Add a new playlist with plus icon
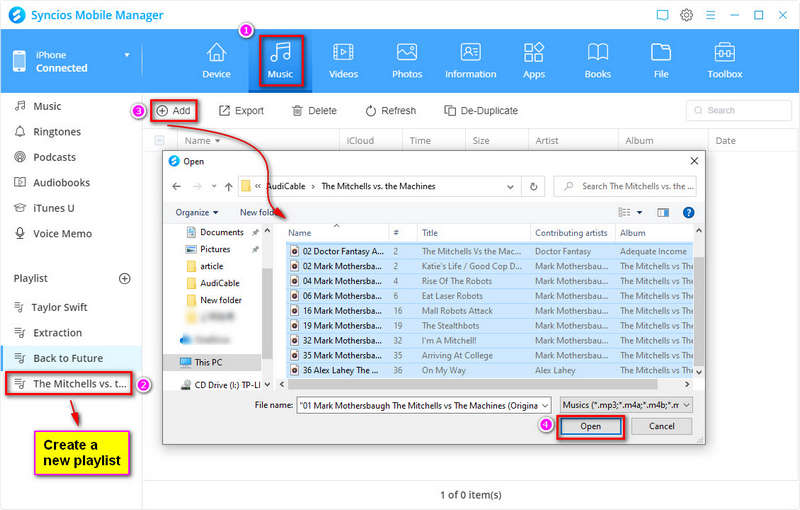The height and width of the screenshot is (510, 800). [x=124, y=278]
